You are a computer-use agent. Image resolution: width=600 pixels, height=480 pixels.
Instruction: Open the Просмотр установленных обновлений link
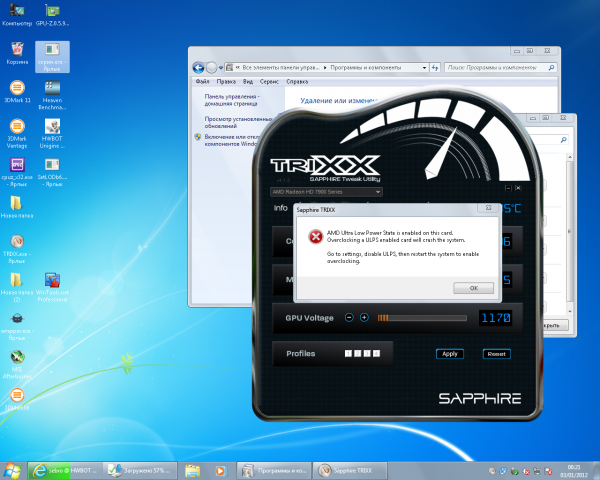tap(238, 122)
